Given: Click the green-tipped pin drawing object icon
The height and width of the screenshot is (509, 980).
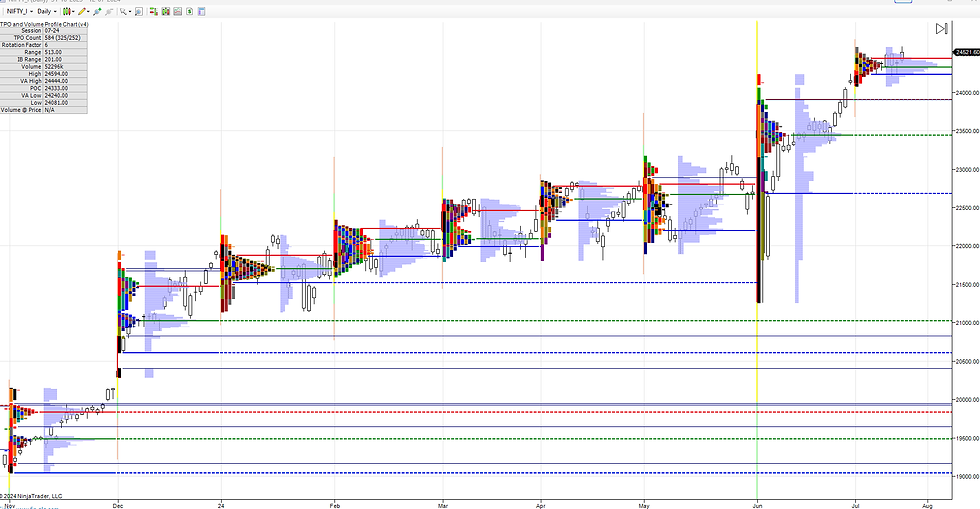Looking at the screenshot, I should click(x=97, y=11).
